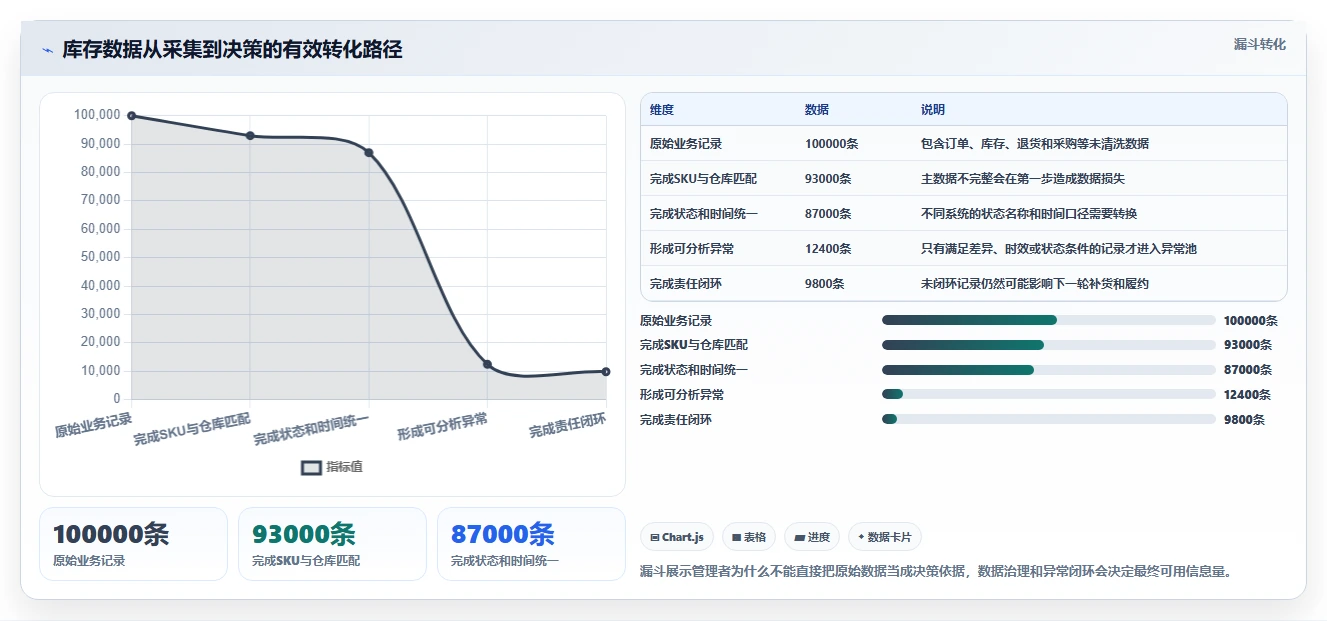Viewport: 1327px width, 621px height.
Task: Click the 形成可分析异常 label beside its progress bar
Action: [x=682, y=395]
